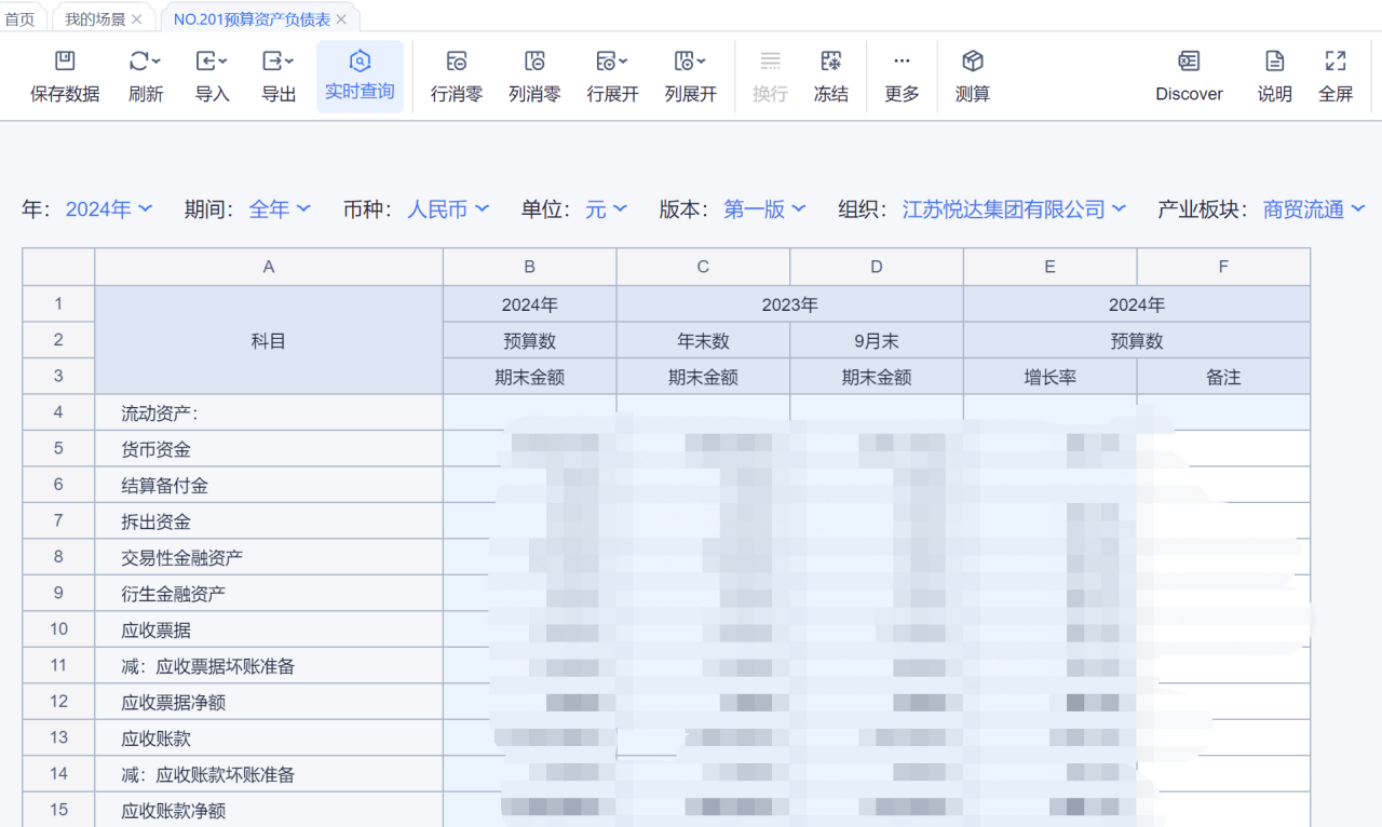Open the 年 2024年 dropdown

pyautogui.click(x=109, y=209)
